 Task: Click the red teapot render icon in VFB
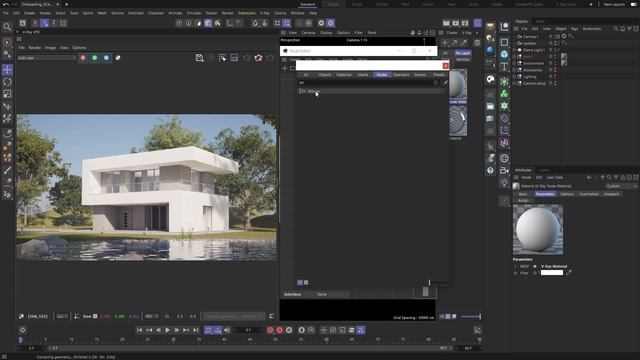258,58
